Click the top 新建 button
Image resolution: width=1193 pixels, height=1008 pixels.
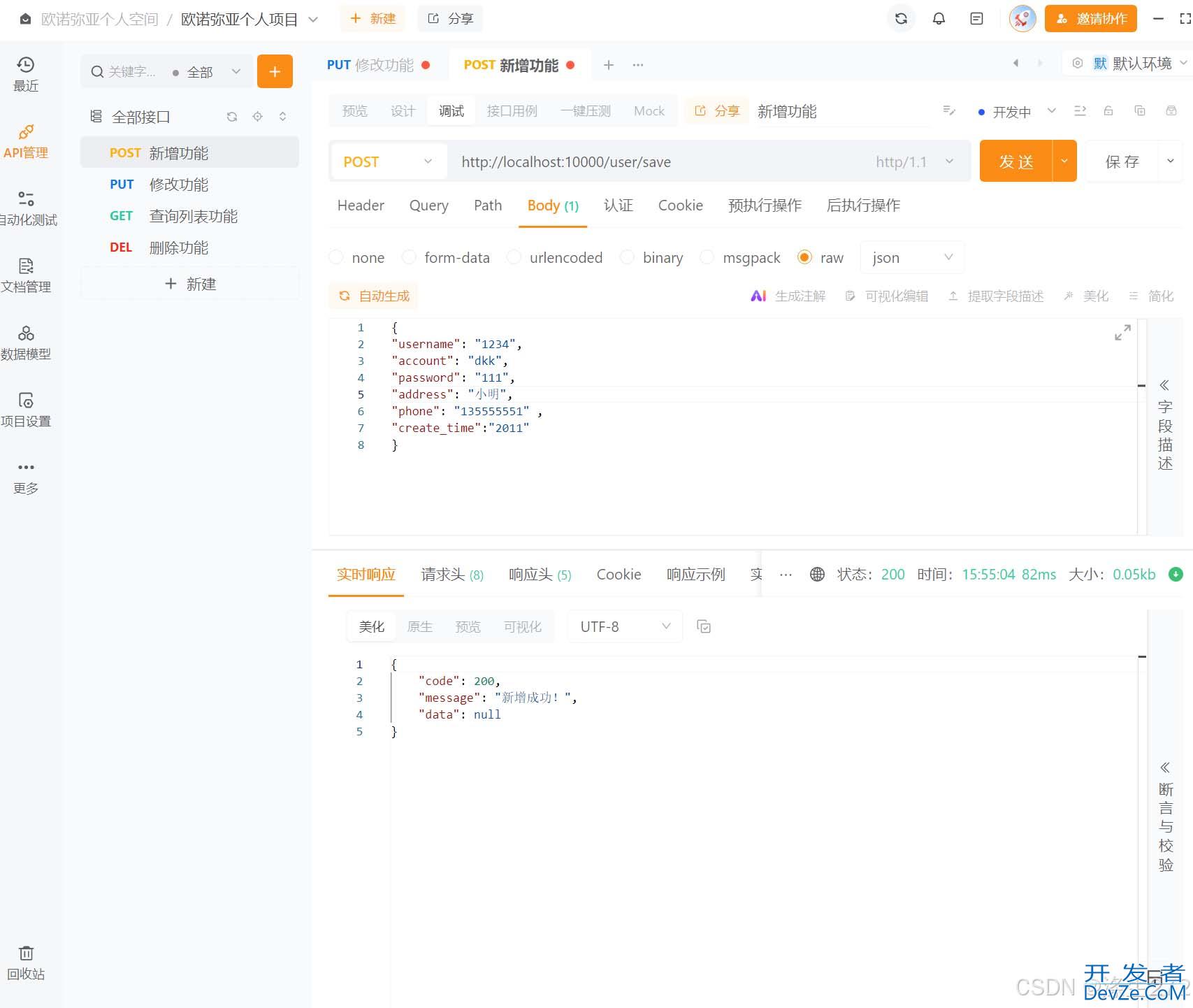pos(373,19)
